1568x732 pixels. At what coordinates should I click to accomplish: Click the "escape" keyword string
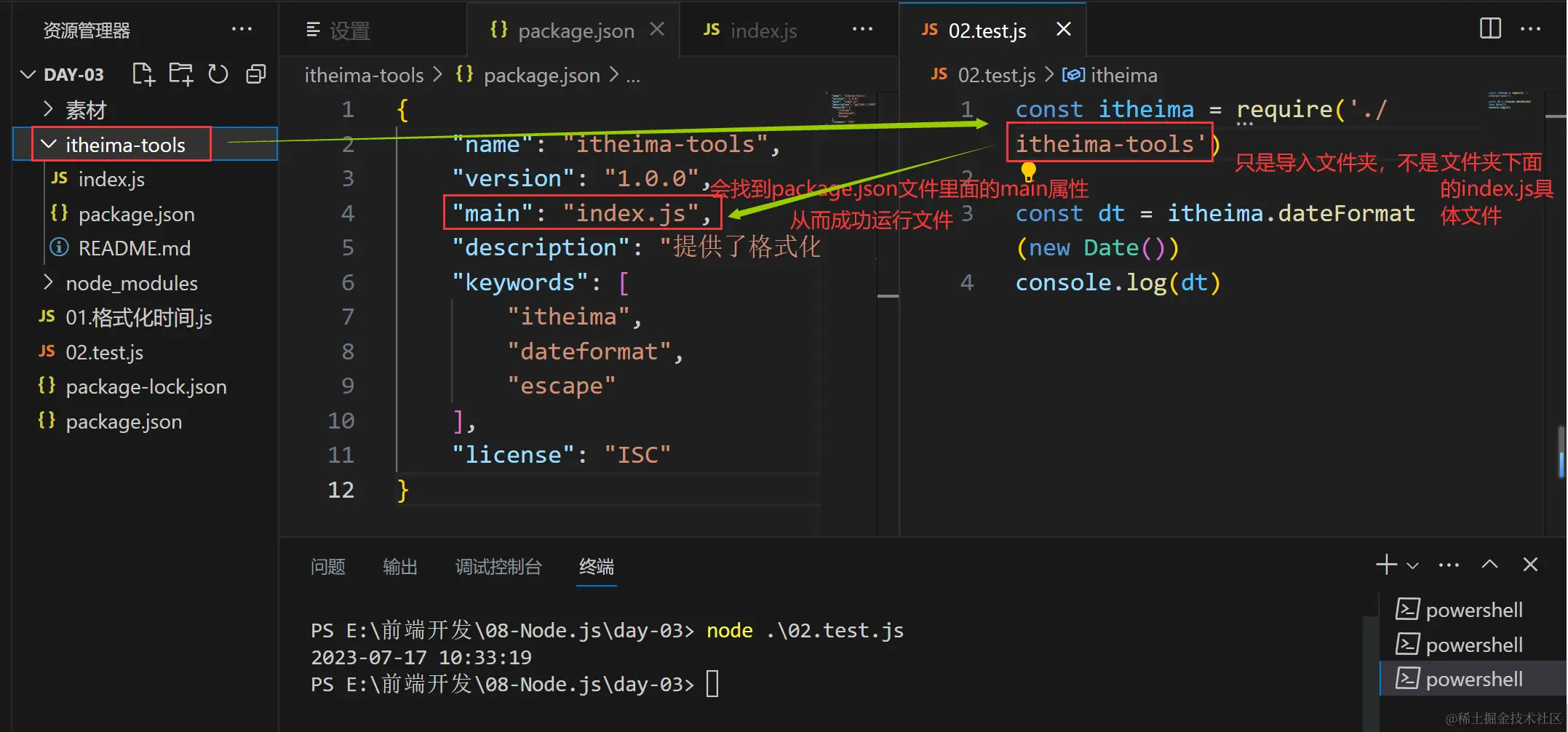tap(562, 386)
